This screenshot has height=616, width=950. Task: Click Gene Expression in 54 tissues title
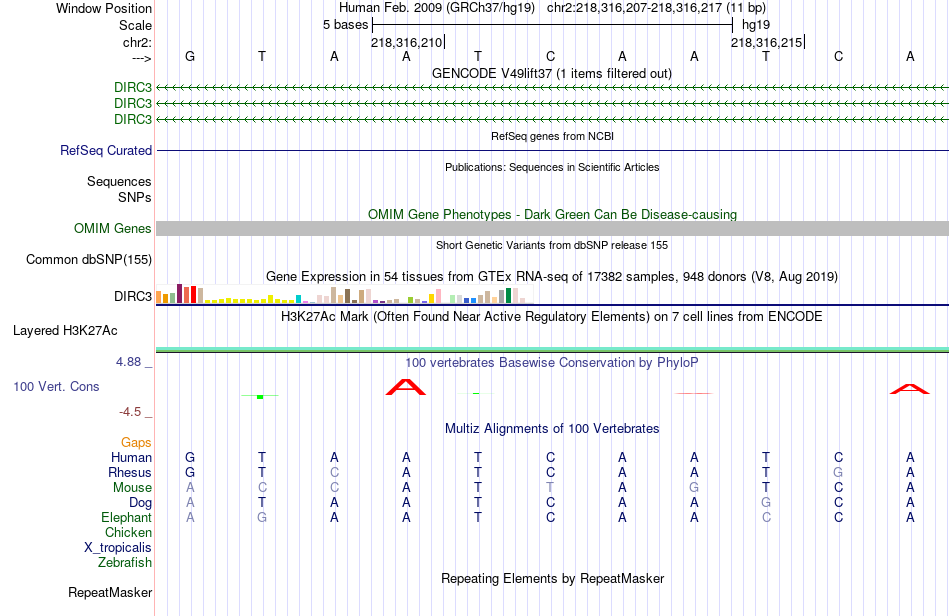(x=552, y=277)
